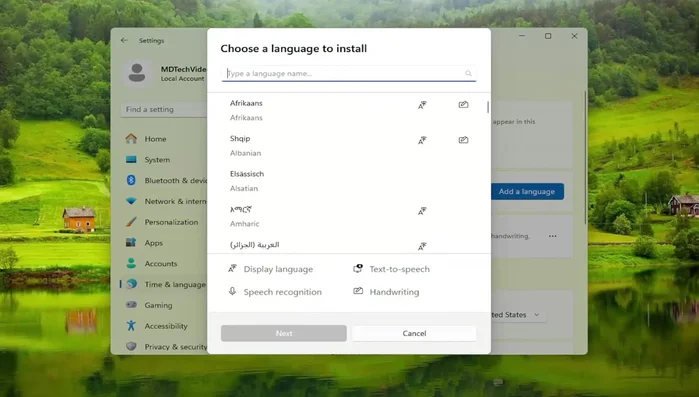Click the System monitor icon

click(131, 160)
